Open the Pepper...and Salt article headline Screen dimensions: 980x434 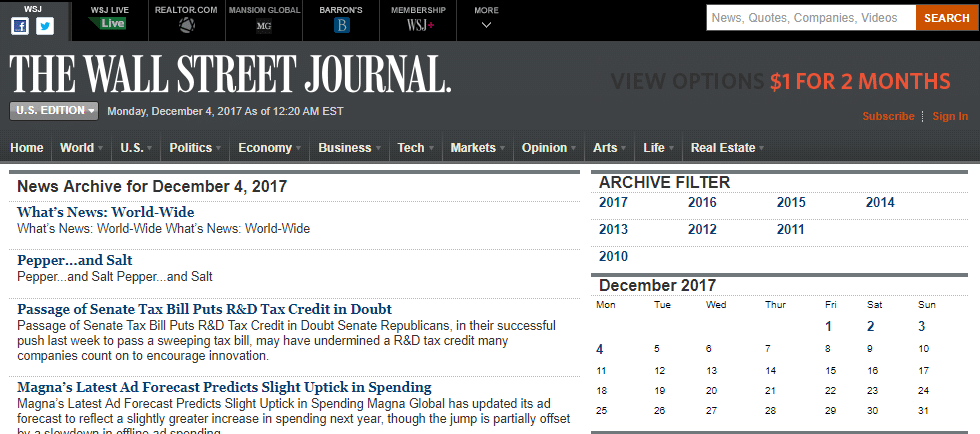(x=75, y=261)
